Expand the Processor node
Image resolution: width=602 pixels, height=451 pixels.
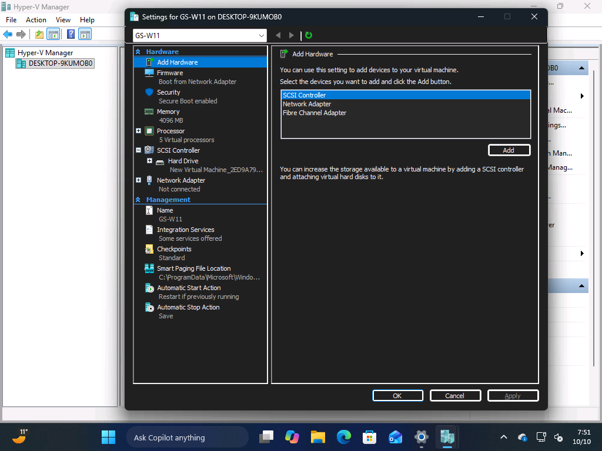[139, 131]
